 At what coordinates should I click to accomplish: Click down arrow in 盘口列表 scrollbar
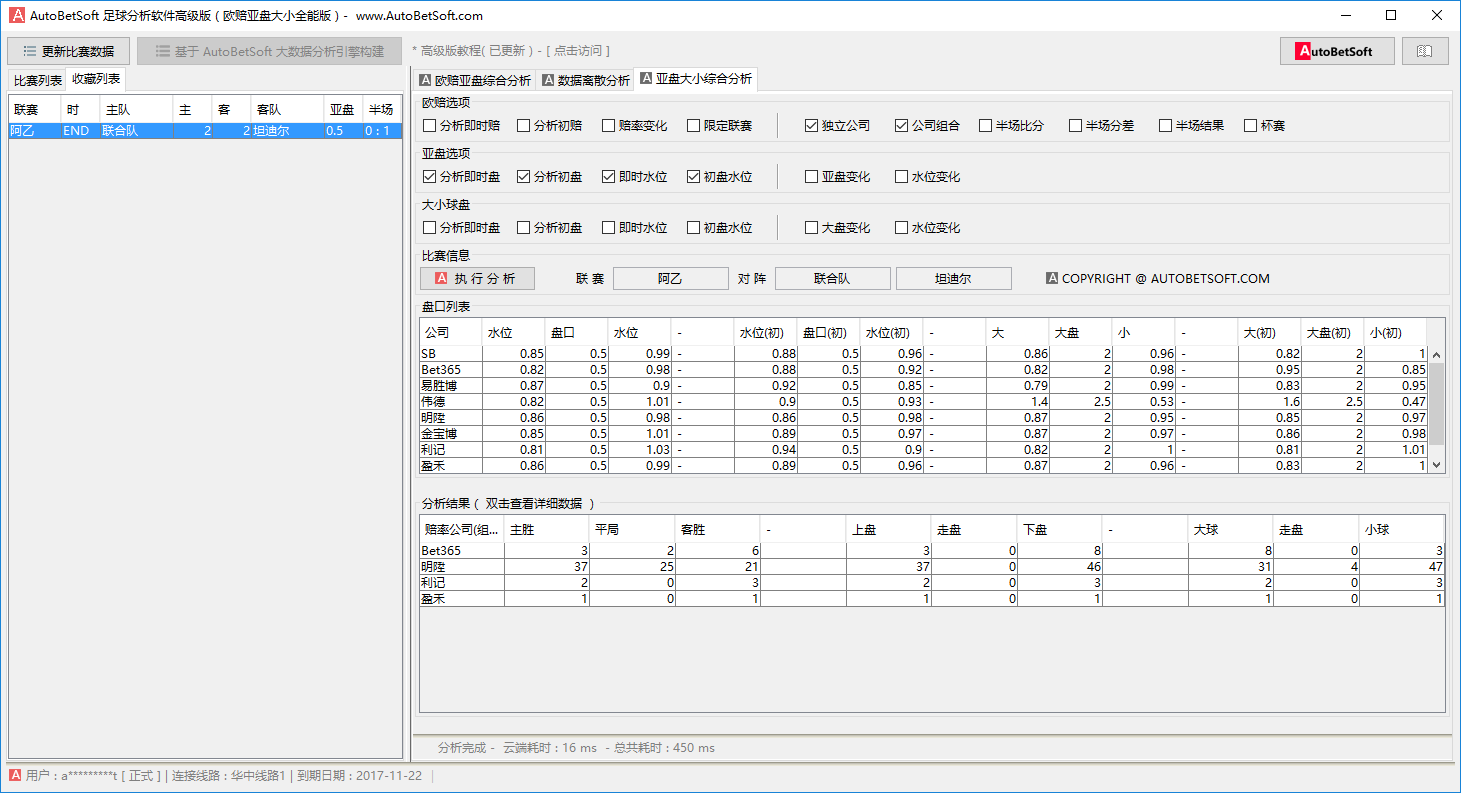(1436, 465)
